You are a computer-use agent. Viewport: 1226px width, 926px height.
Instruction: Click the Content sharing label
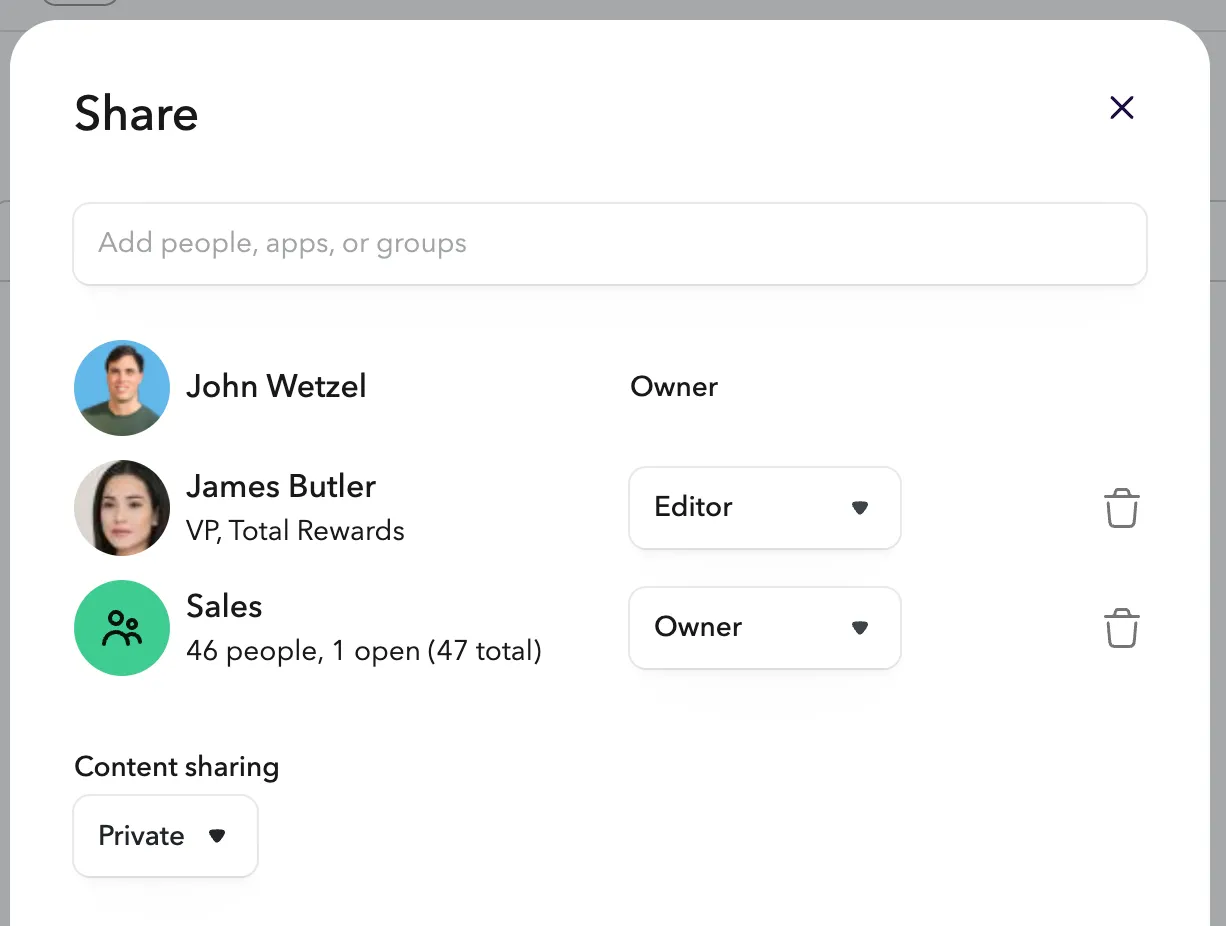pyautogui.click(x=177, y=767)
